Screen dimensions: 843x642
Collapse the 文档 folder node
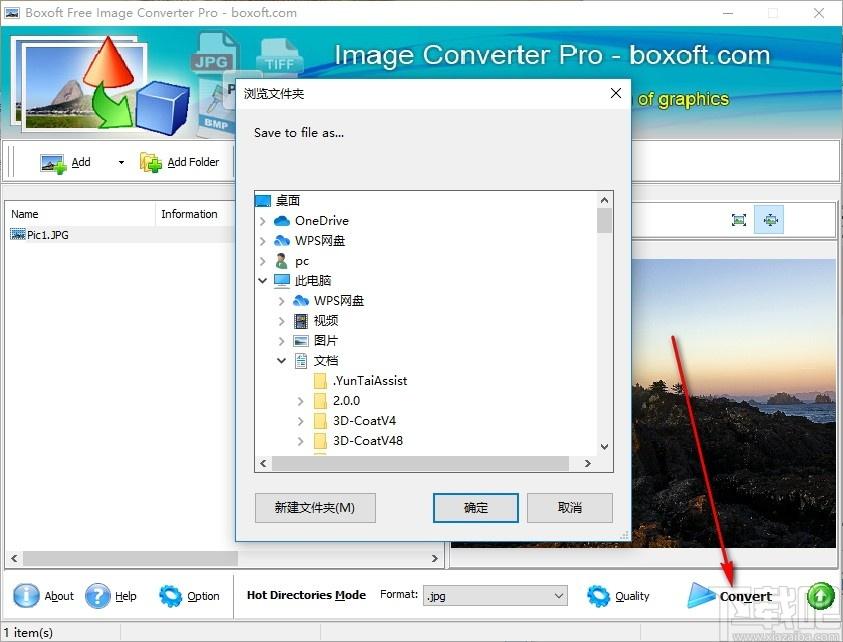coord(282,361)
